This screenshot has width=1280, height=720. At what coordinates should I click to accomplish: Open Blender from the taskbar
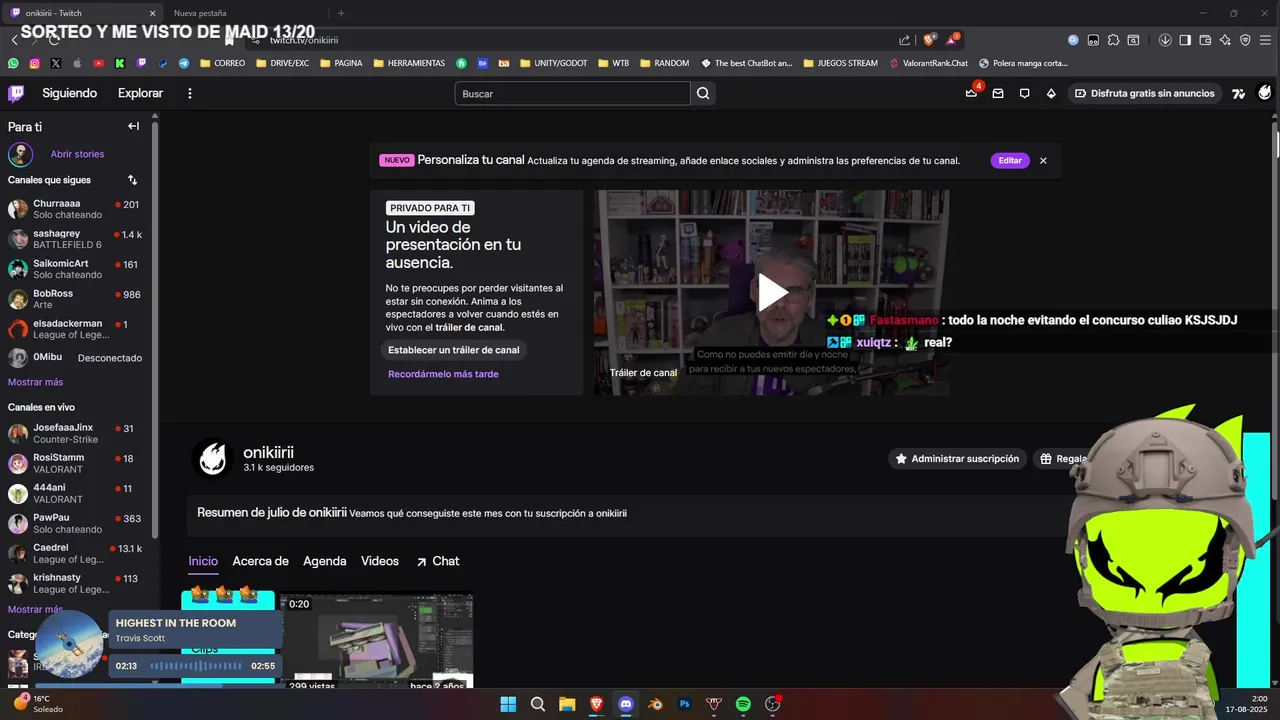coord(655,704)
